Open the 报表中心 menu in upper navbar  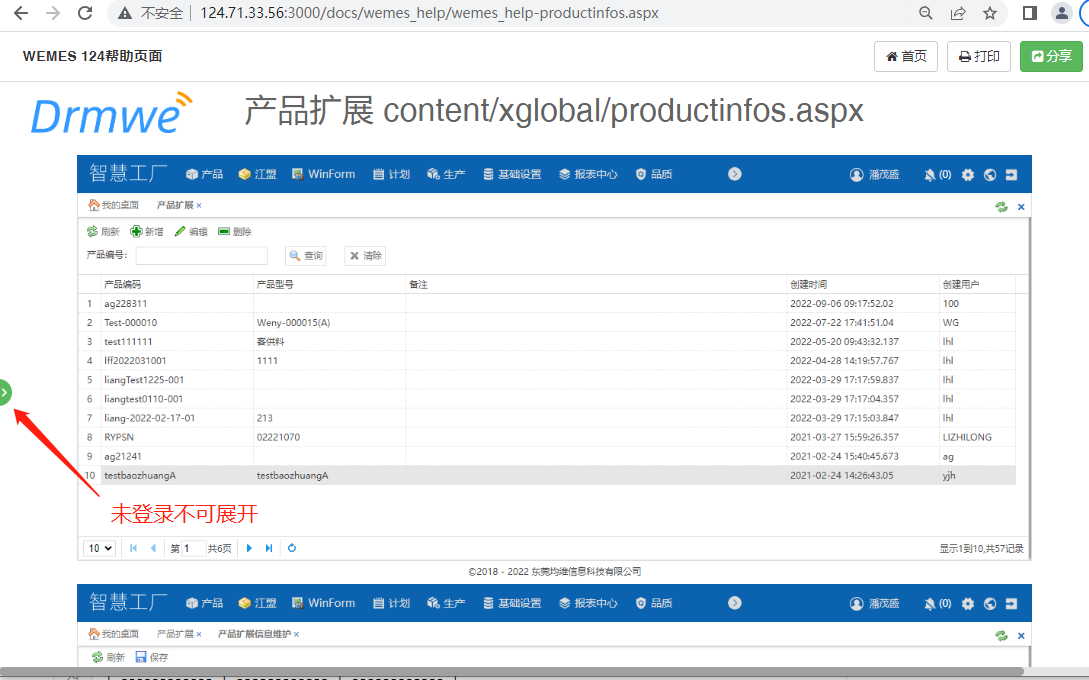click(588, 174)
